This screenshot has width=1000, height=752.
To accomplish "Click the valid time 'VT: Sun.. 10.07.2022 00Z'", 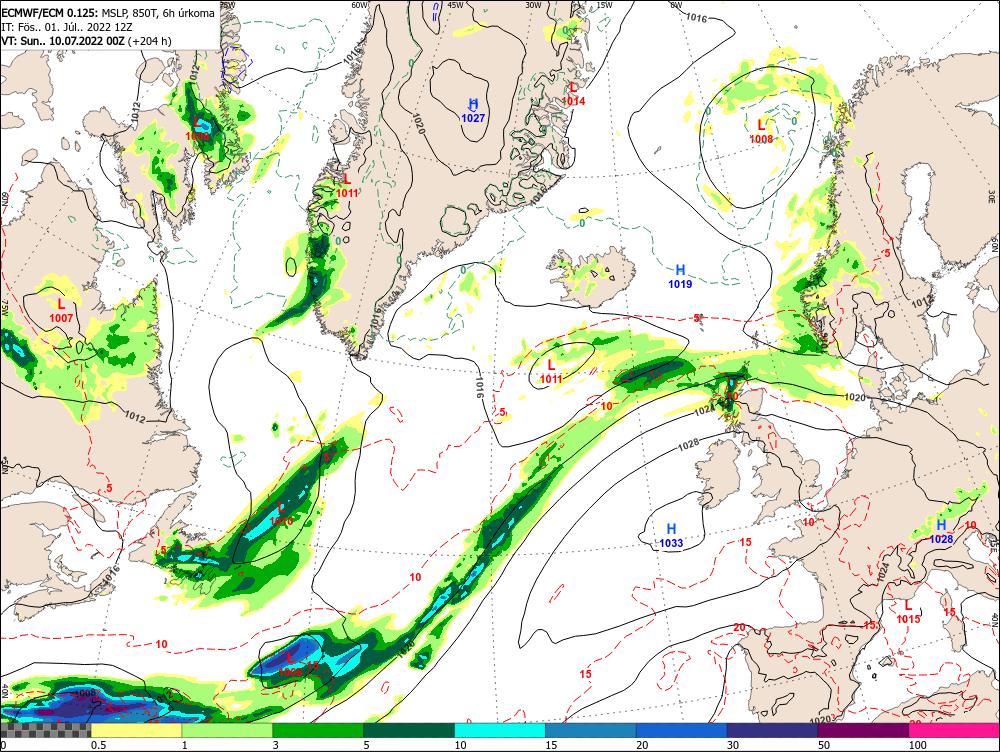I will (63, 41).
